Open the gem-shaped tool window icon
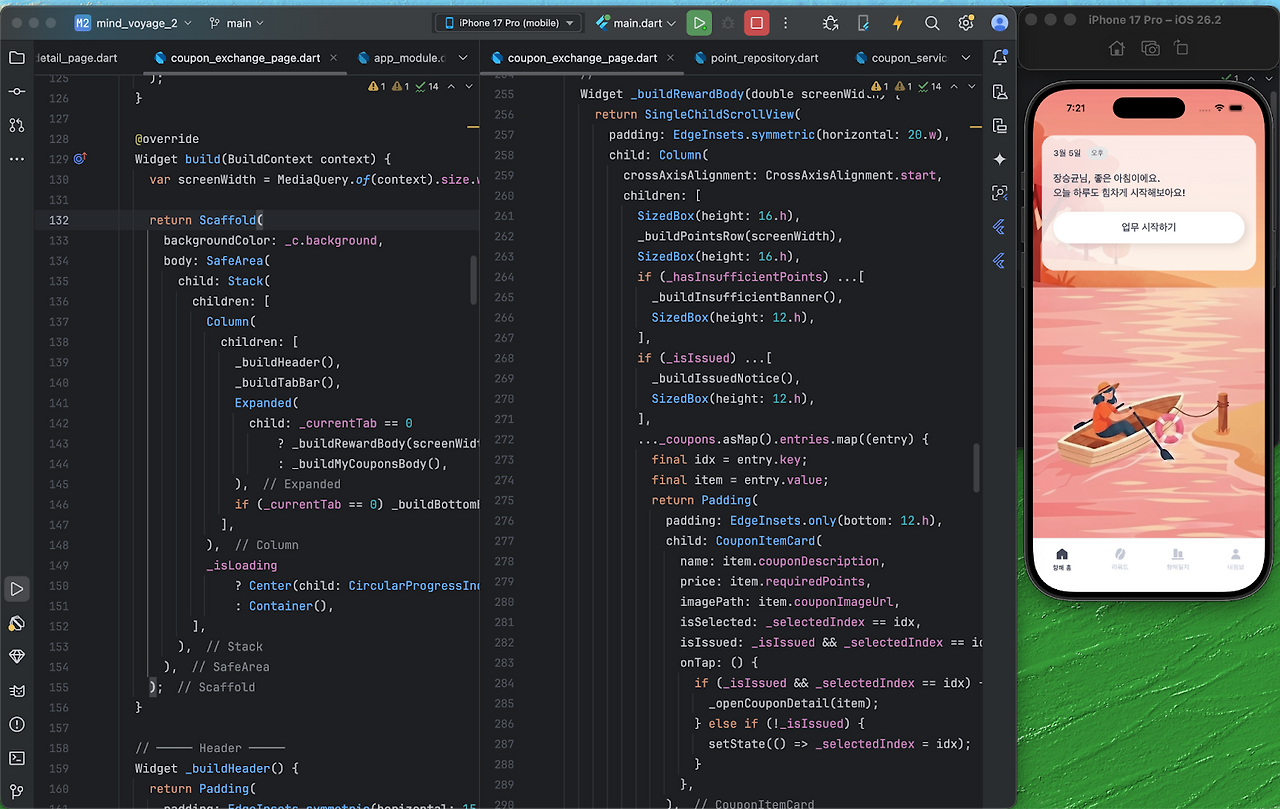The height and width of the screenshot is (809, 1280). (17, 657)
